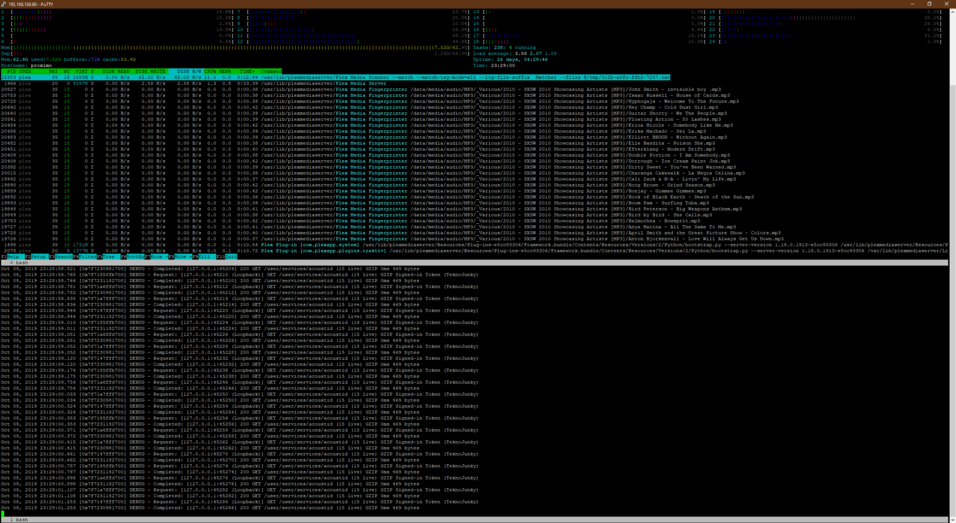Sort by the PID column header
Viewport: 956px width, 523px height.
point(12,71)
